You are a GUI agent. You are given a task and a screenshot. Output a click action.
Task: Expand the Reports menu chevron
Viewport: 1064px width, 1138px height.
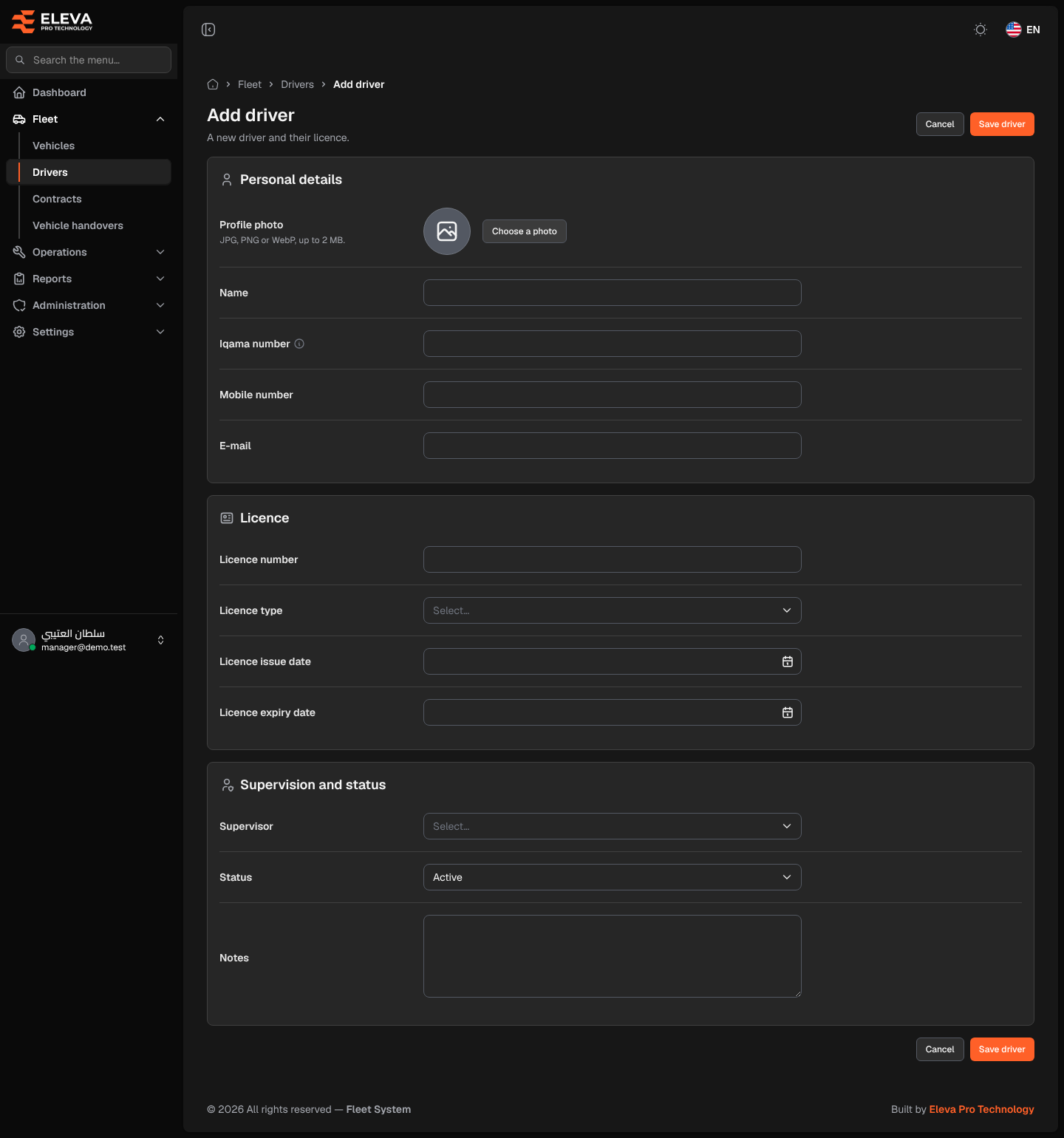[160, 279]
